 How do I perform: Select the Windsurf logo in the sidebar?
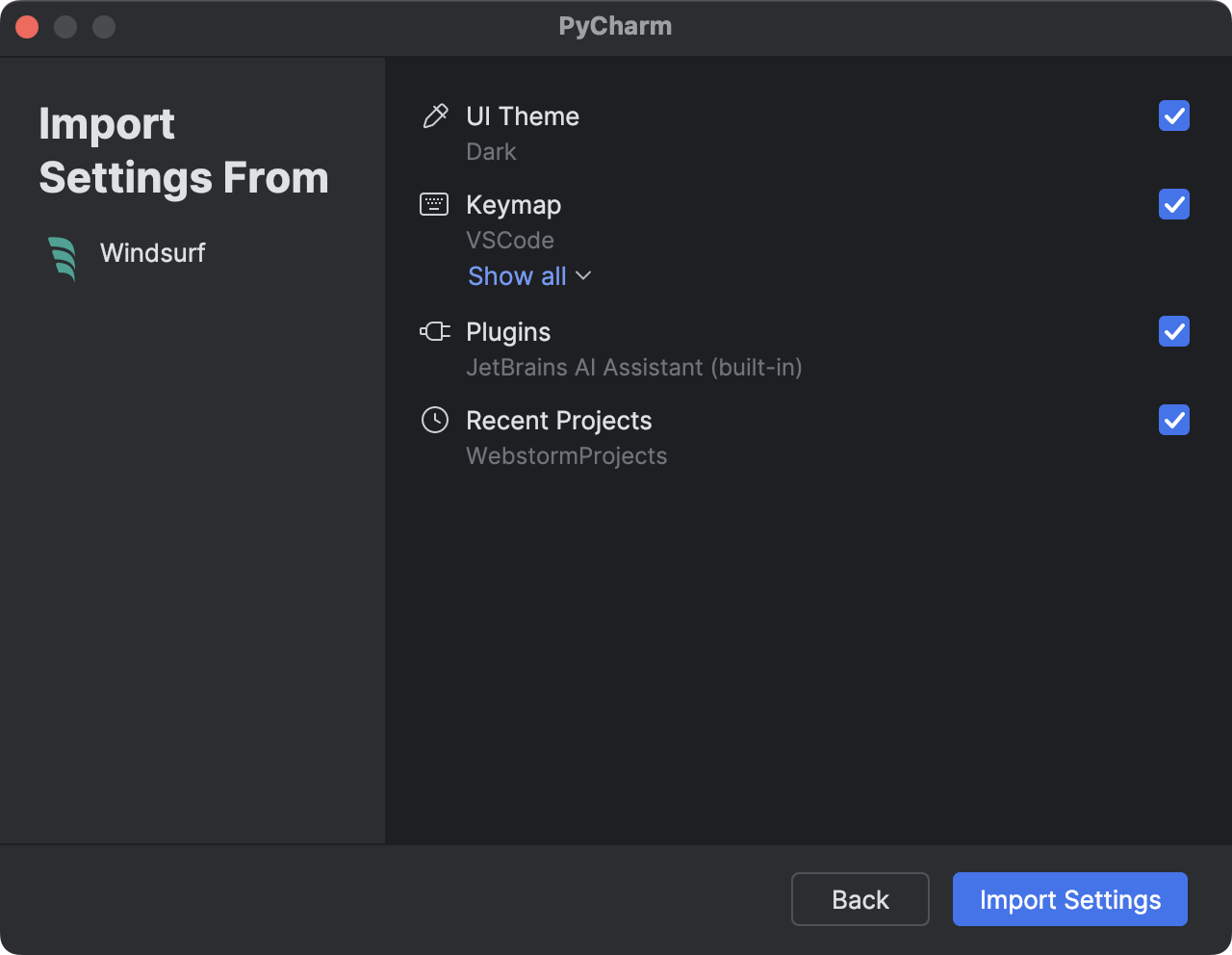(x=64, y=256)
